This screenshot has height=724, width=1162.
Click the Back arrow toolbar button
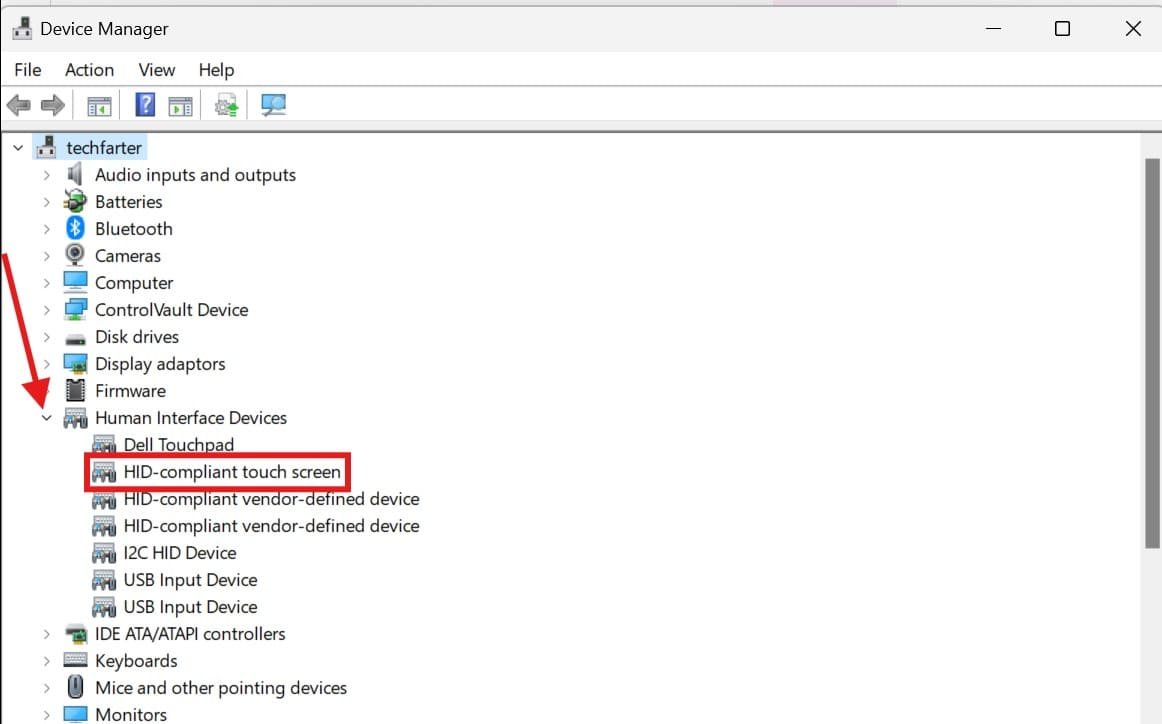[x=18, y=105]
